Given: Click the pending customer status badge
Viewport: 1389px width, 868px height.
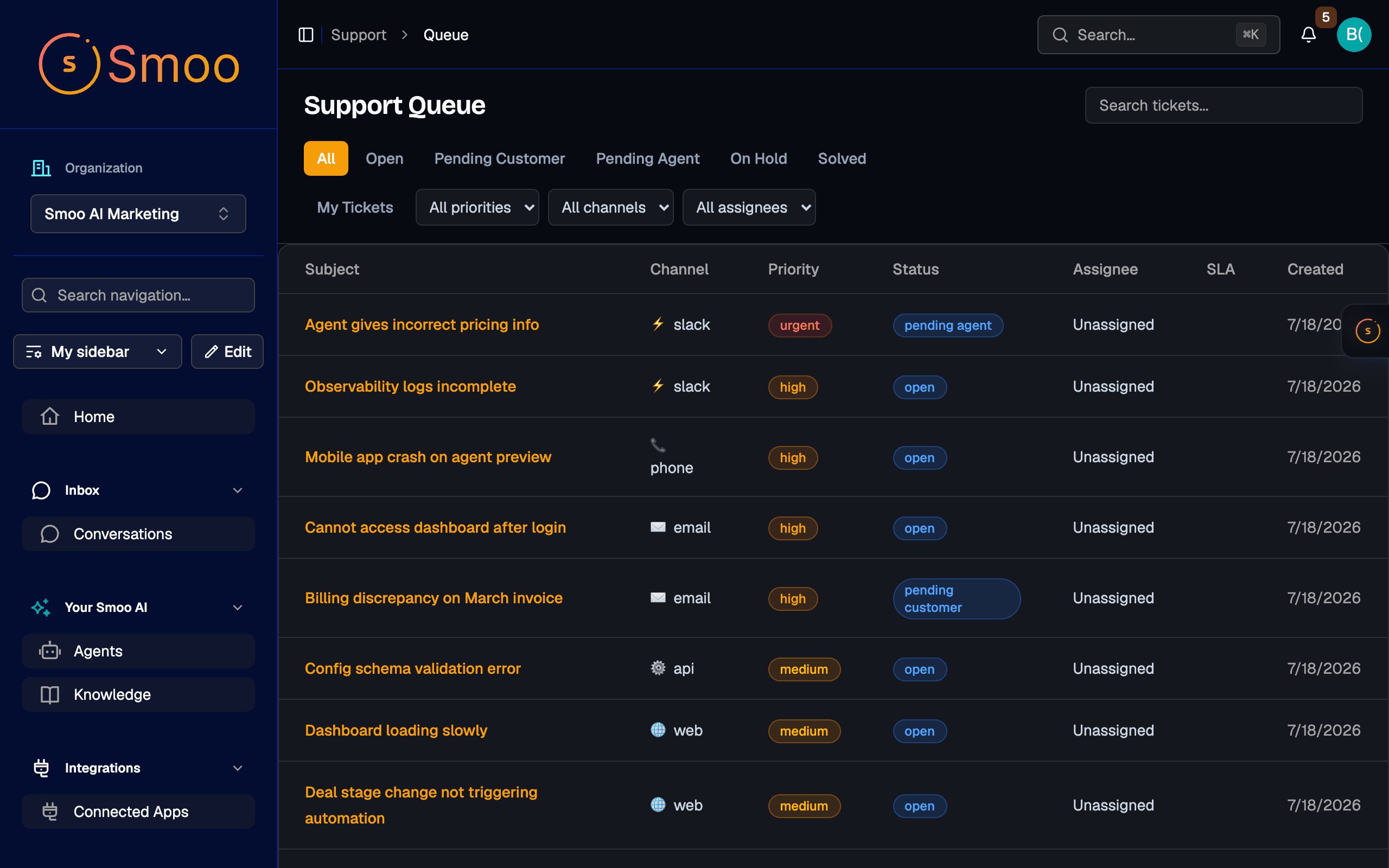Looking at the screenshot, I should (956, 599).
